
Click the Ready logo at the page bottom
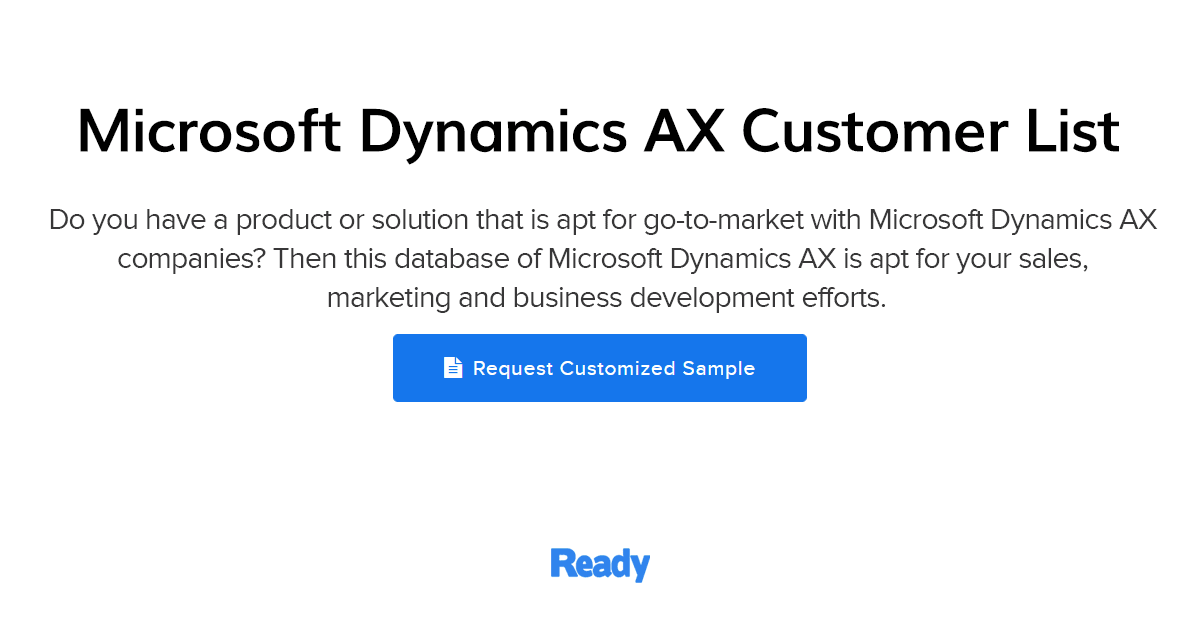[x=599, y=564]
